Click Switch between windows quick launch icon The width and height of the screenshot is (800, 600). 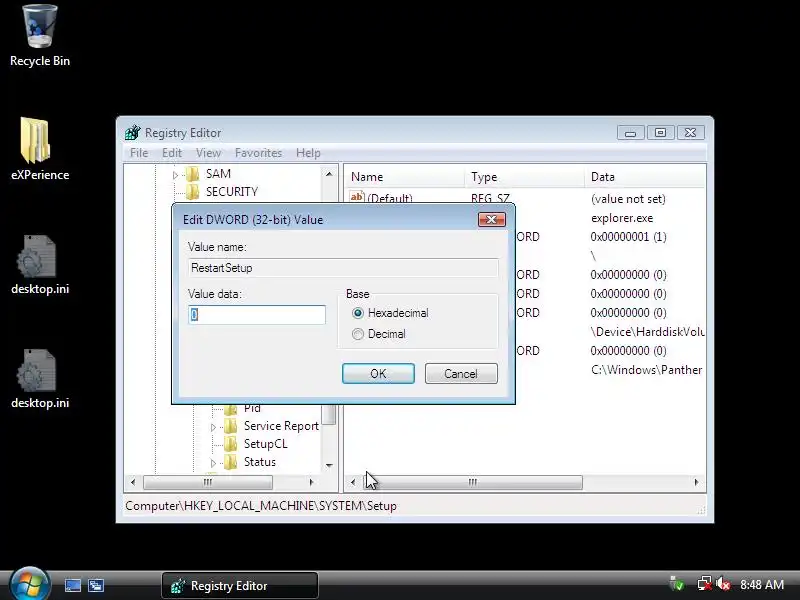click(x=96, y=585)
